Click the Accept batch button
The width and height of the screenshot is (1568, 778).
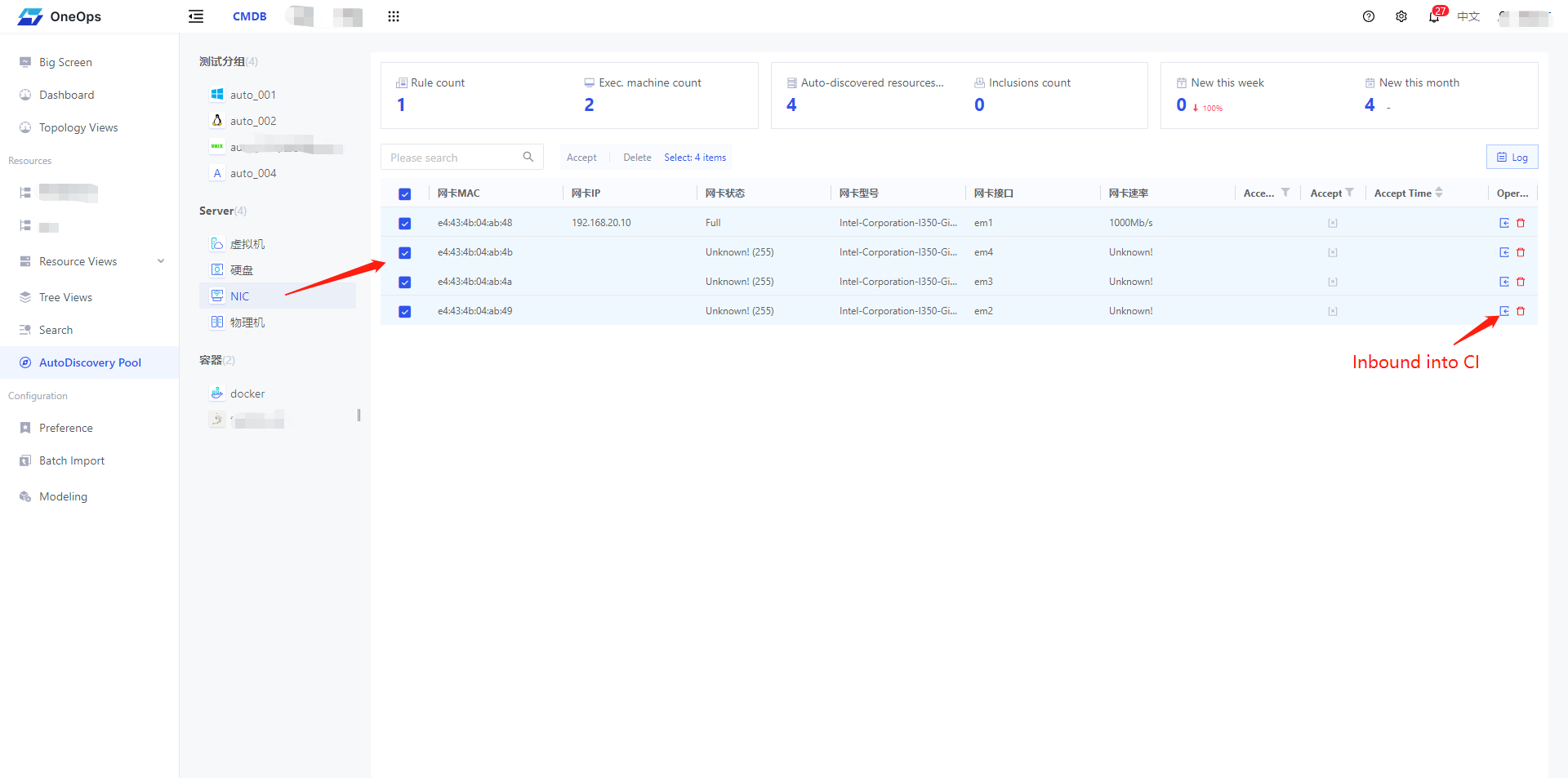581,158
